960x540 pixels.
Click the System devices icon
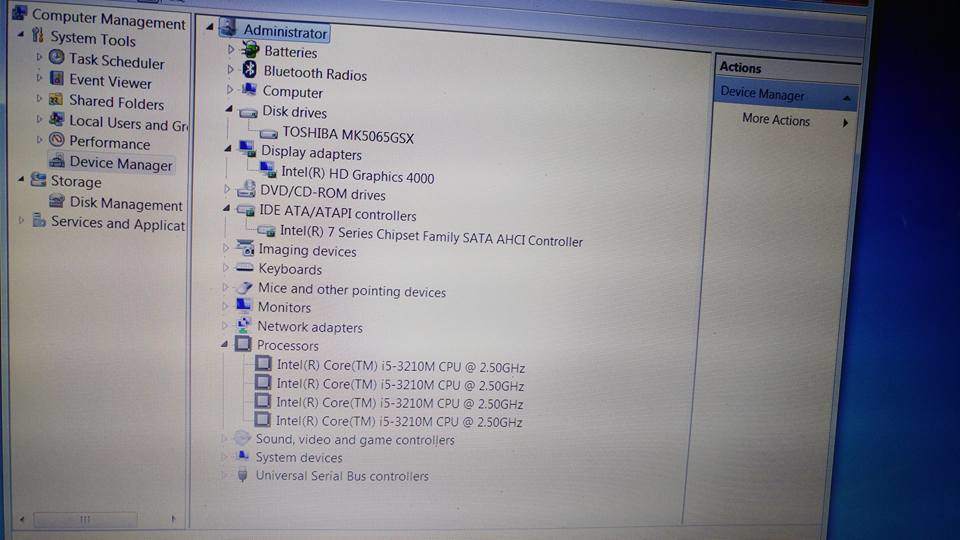pos(242,456)
